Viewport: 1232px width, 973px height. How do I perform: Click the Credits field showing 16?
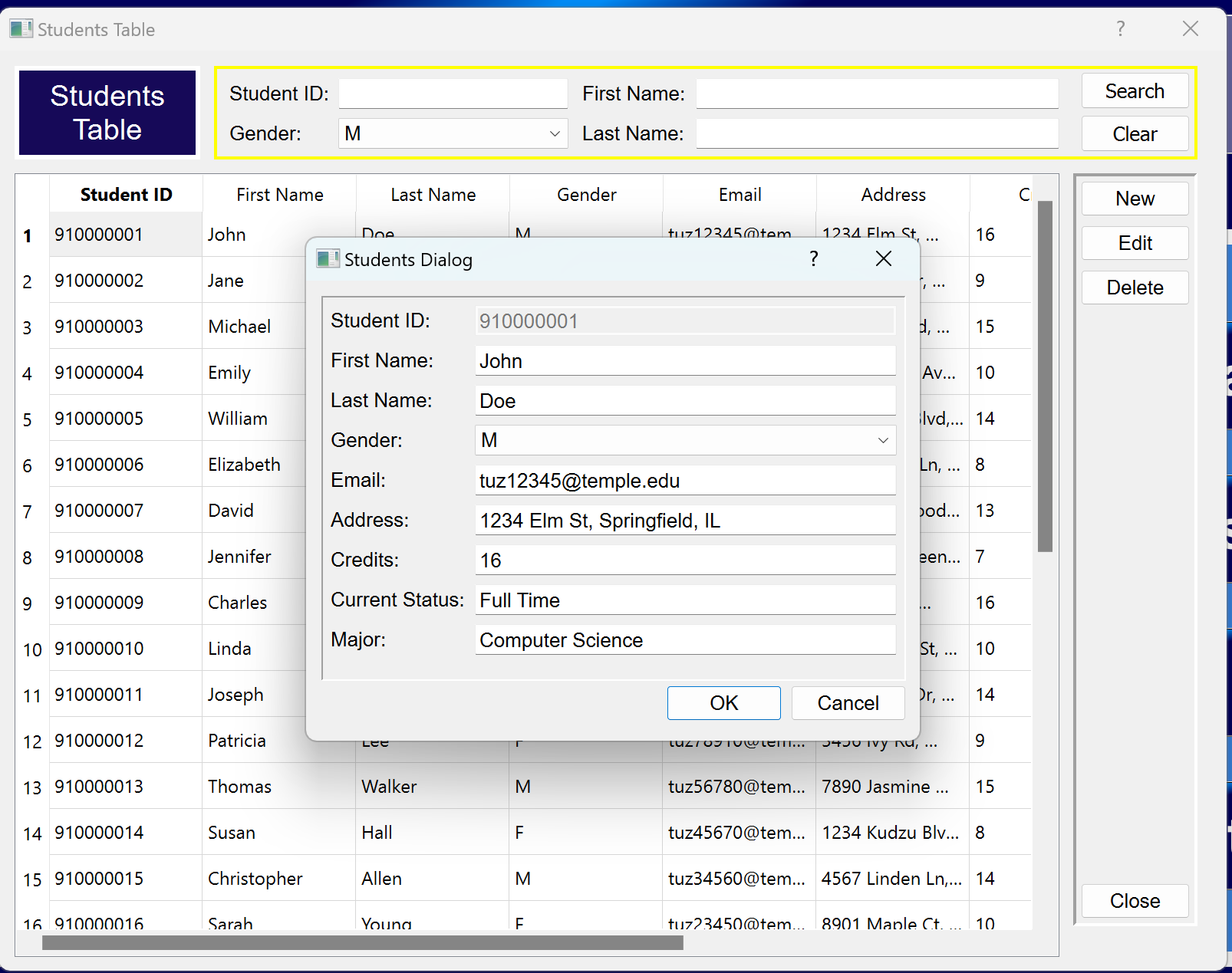click(686, 560)
